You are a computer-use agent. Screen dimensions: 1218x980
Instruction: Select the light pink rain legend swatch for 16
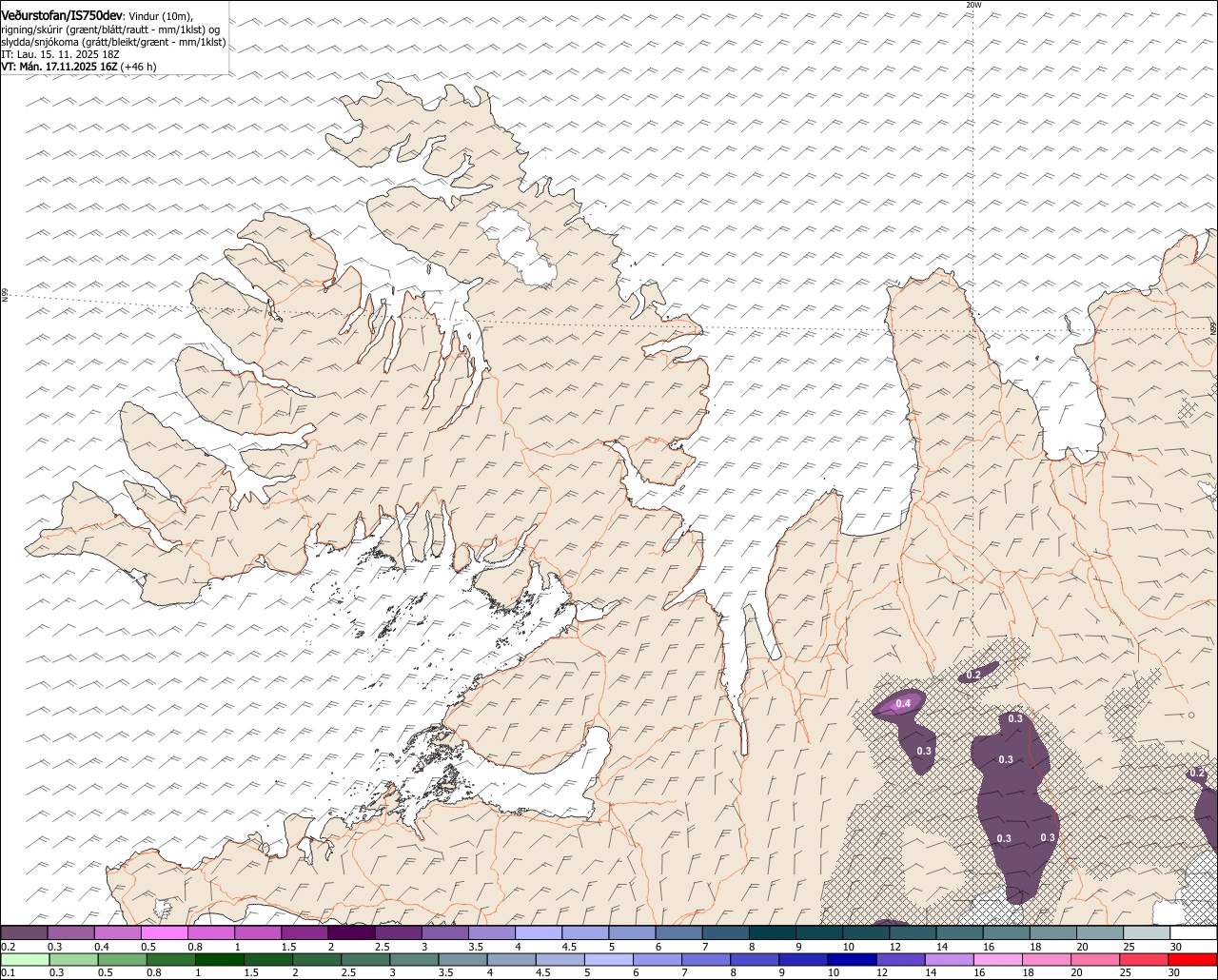coord(999,959)
